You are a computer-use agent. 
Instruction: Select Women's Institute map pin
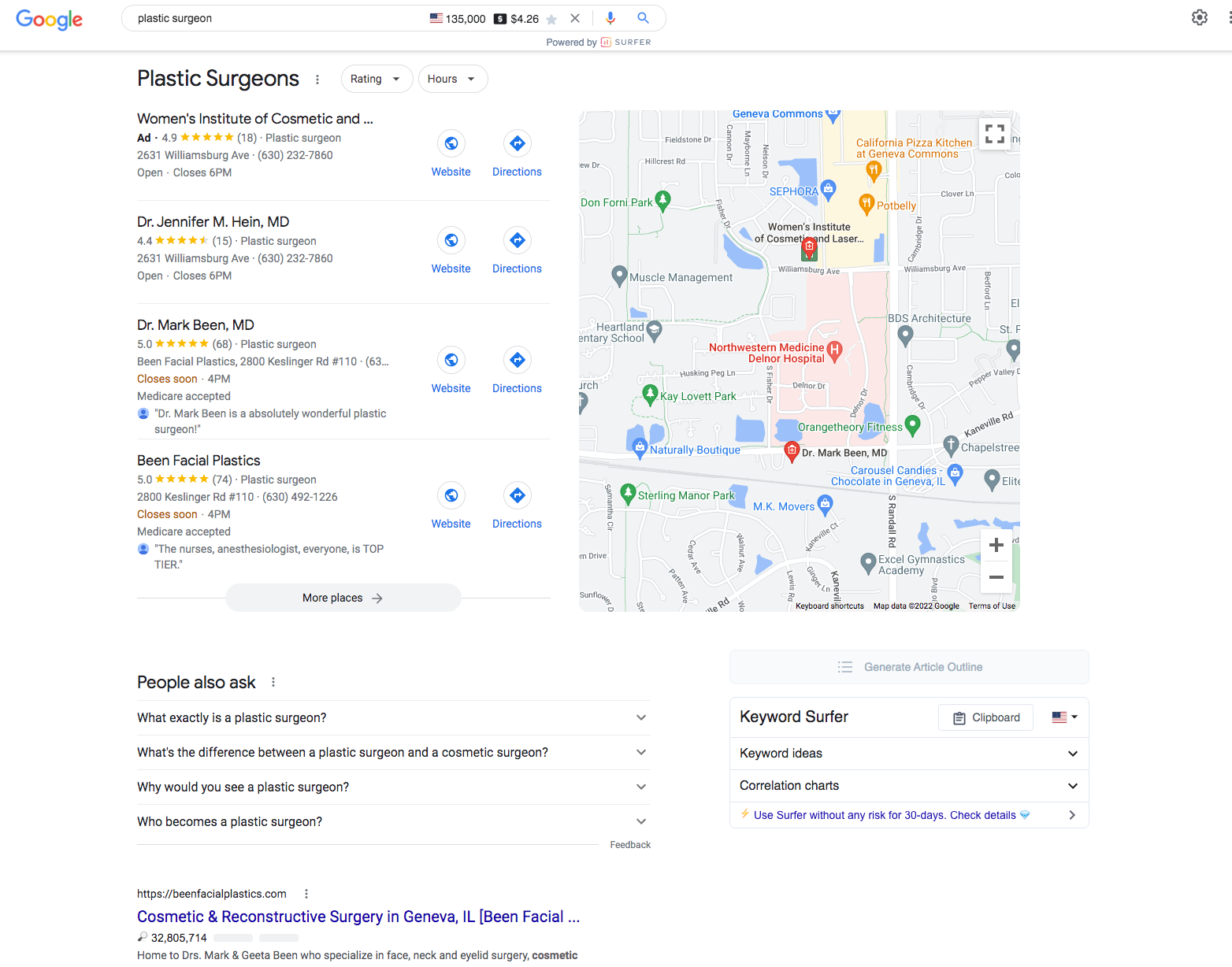(809, 249)
